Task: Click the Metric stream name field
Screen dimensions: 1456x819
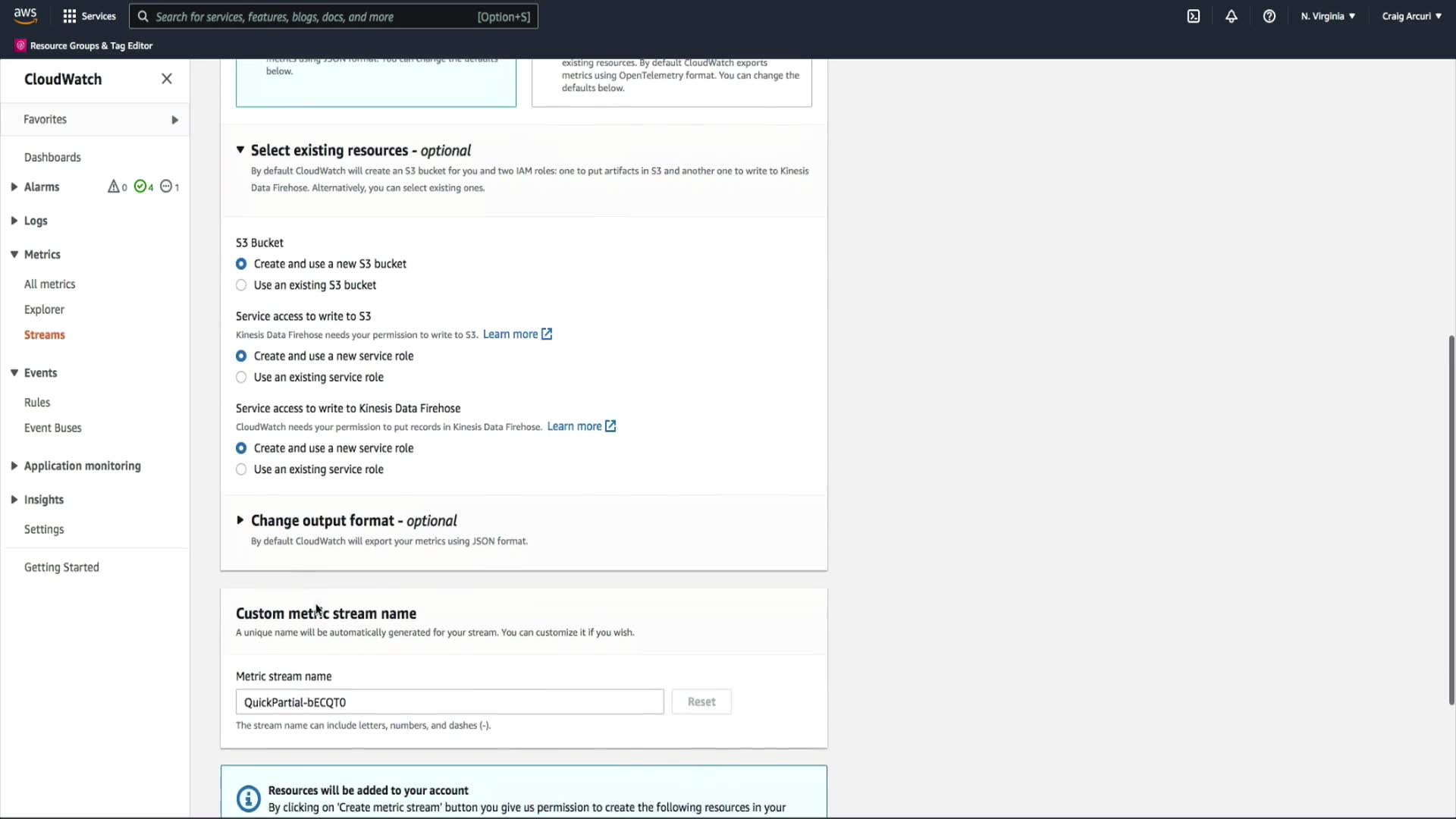Action: [450, 702]
